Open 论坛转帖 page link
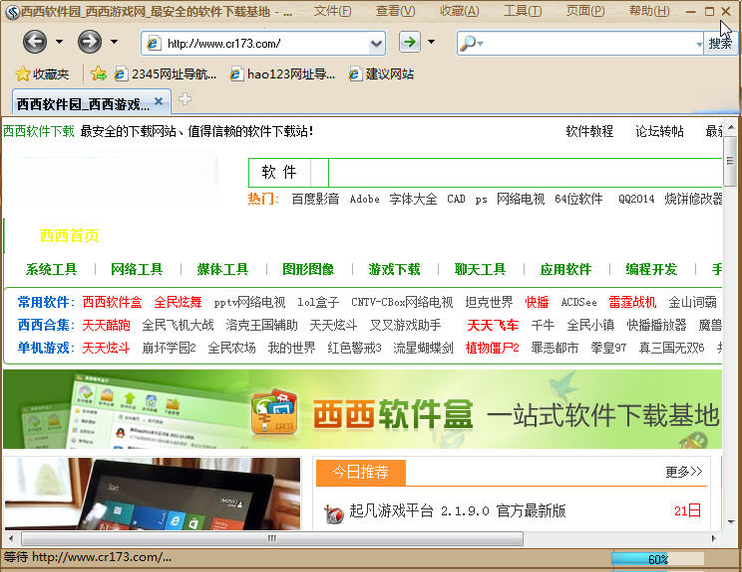This screenshot has width=742, height=572. [x=659, y=131]
